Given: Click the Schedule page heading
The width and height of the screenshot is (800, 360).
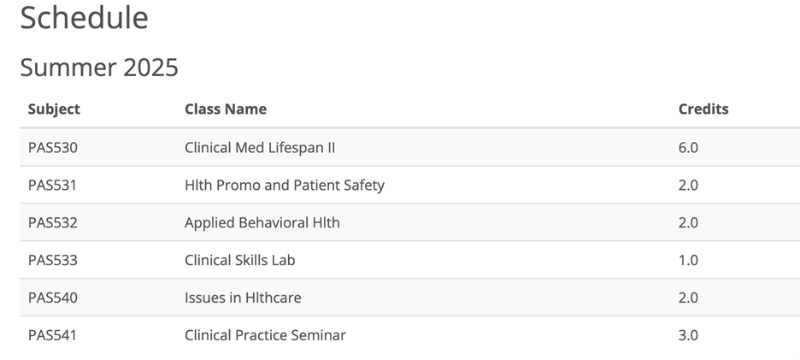Looking at the screenshot, I should tap(84, 17).
